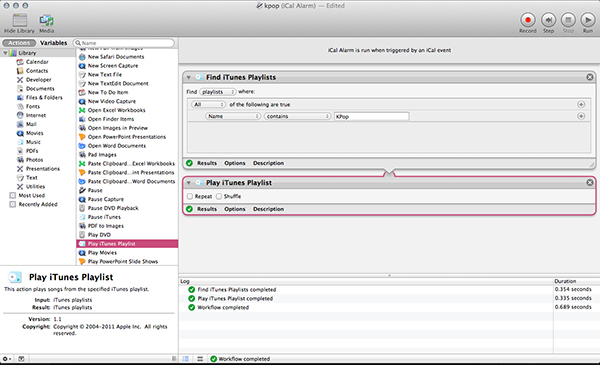Image resolution: width=600 pixels, height=365 pixels.
Task: Click the Step workflow icon
Action: [548, 20]
